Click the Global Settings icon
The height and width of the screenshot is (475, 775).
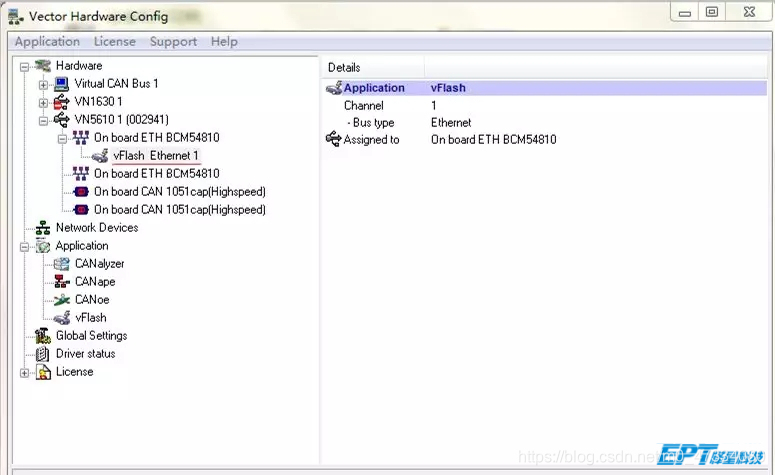click(43, 336)
